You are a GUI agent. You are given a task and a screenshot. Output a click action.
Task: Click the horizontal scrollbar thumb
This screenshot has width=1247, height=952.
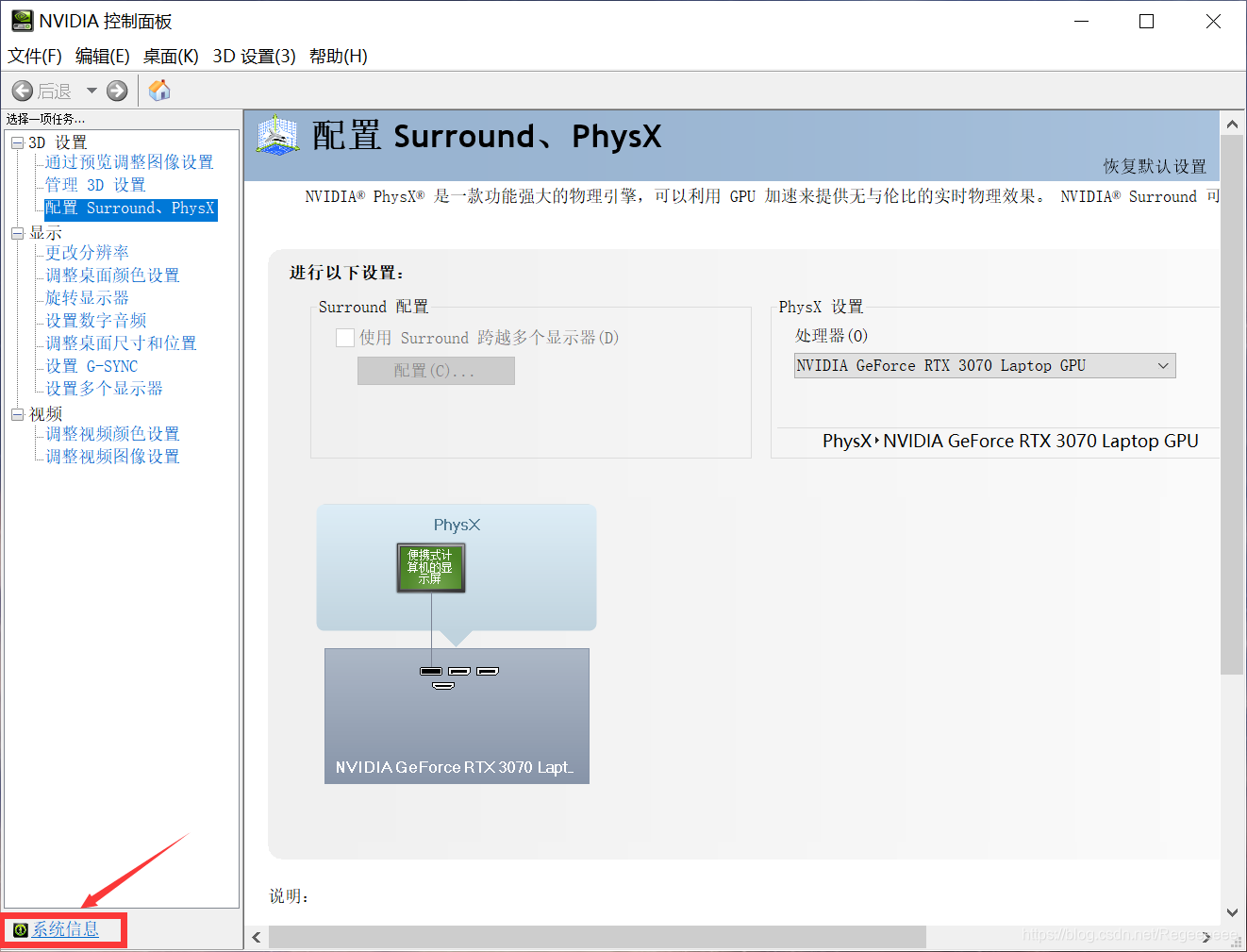(597, 937)
